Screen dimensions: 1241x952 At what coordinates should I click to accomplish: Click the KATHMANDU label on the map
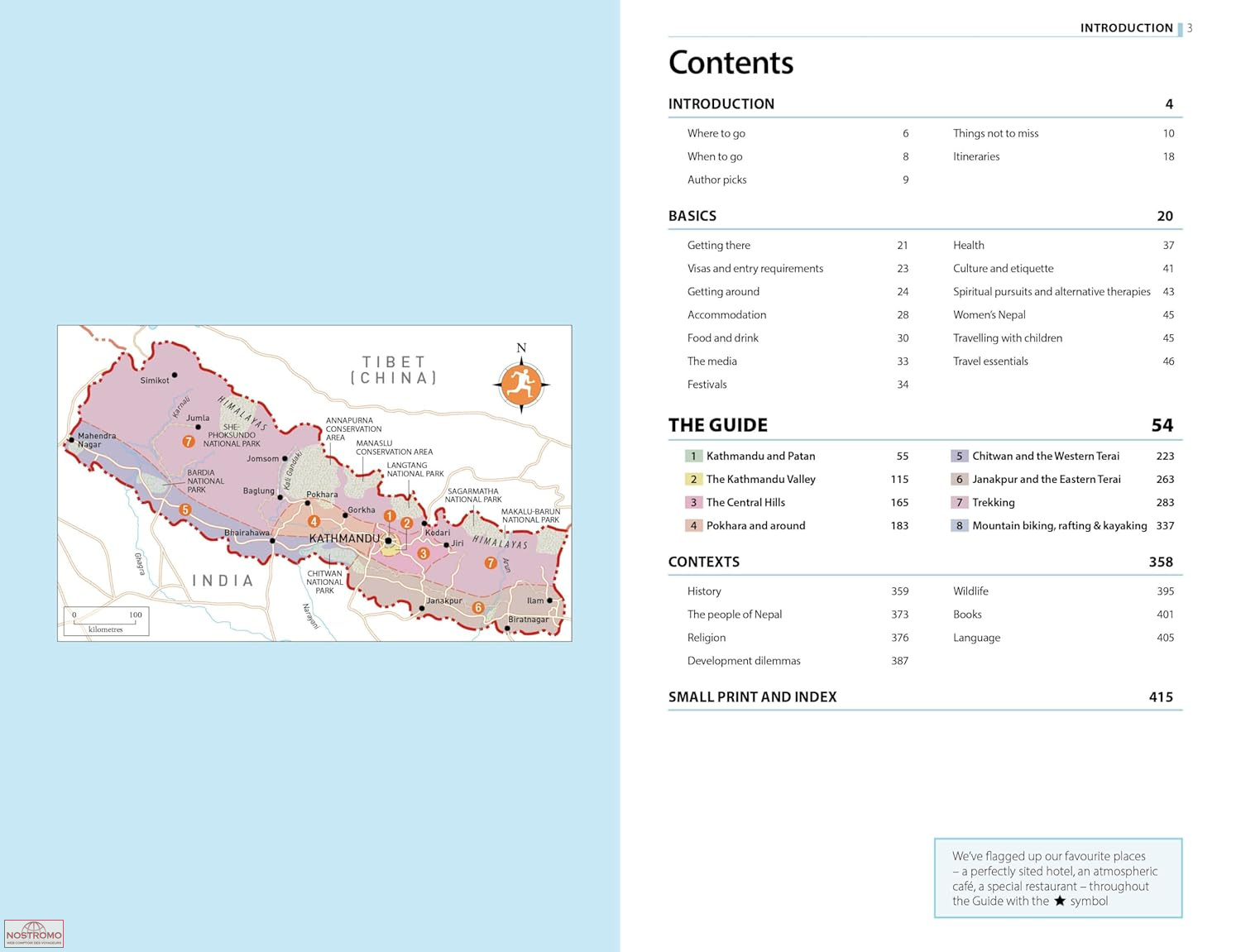pos(344,538)
